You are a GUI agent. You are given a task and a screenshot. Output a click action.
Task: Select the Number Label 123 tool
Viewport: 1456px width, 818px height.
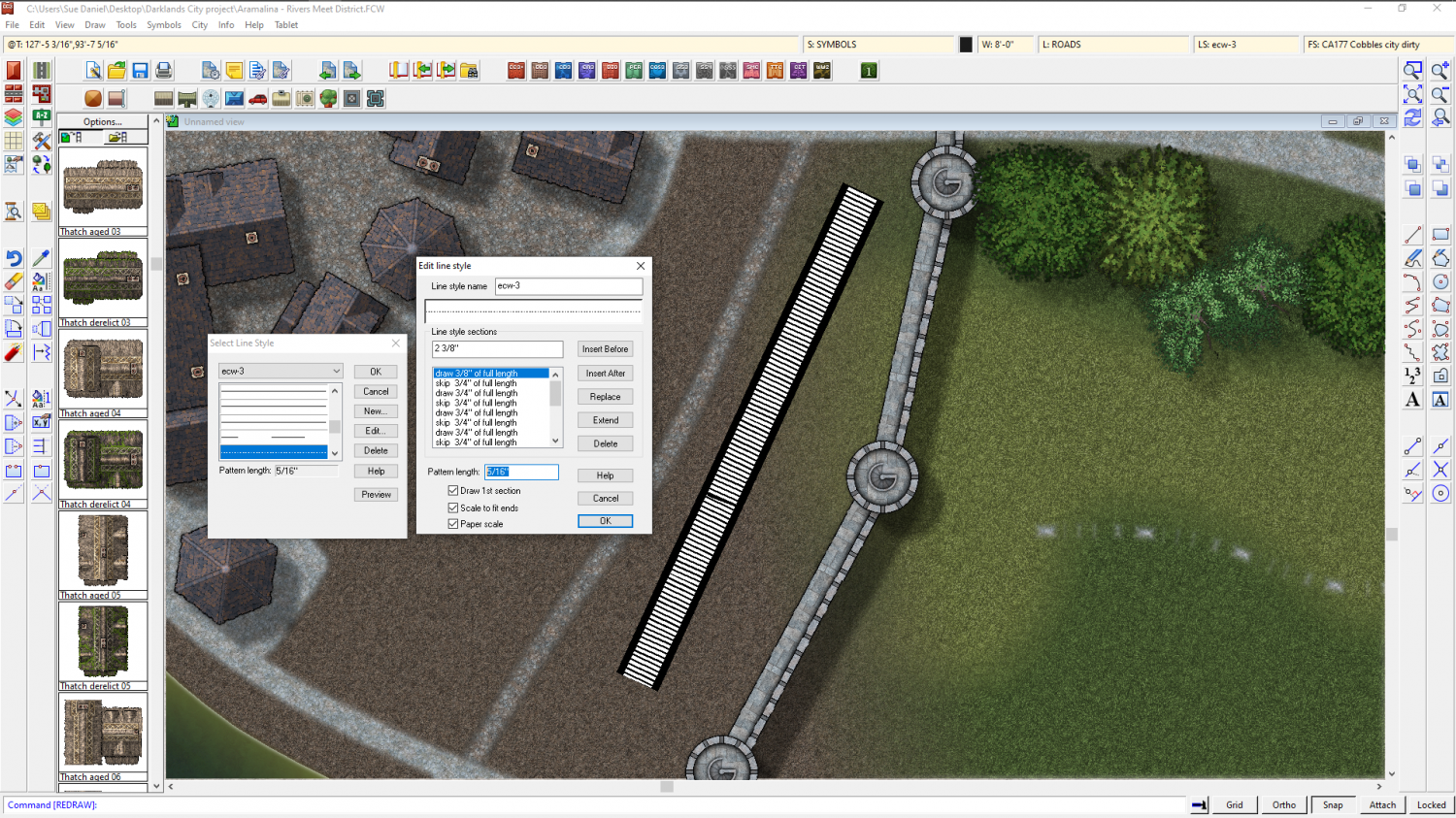[1413, 376]
